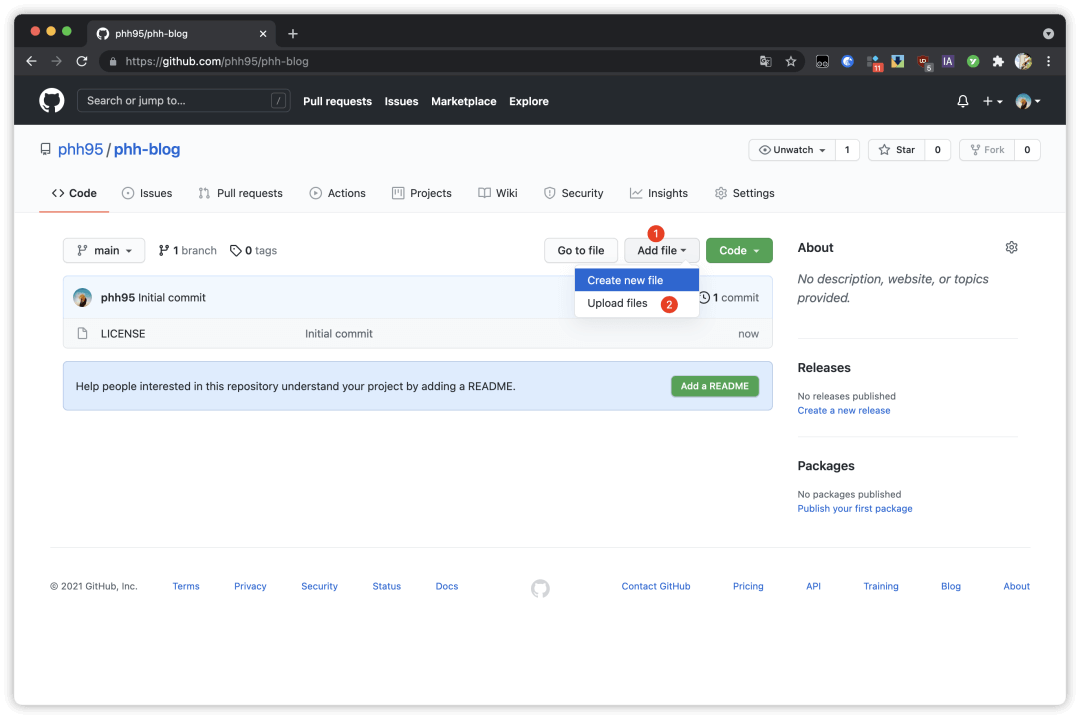Expand the green Code dropdown

[739, 251]
